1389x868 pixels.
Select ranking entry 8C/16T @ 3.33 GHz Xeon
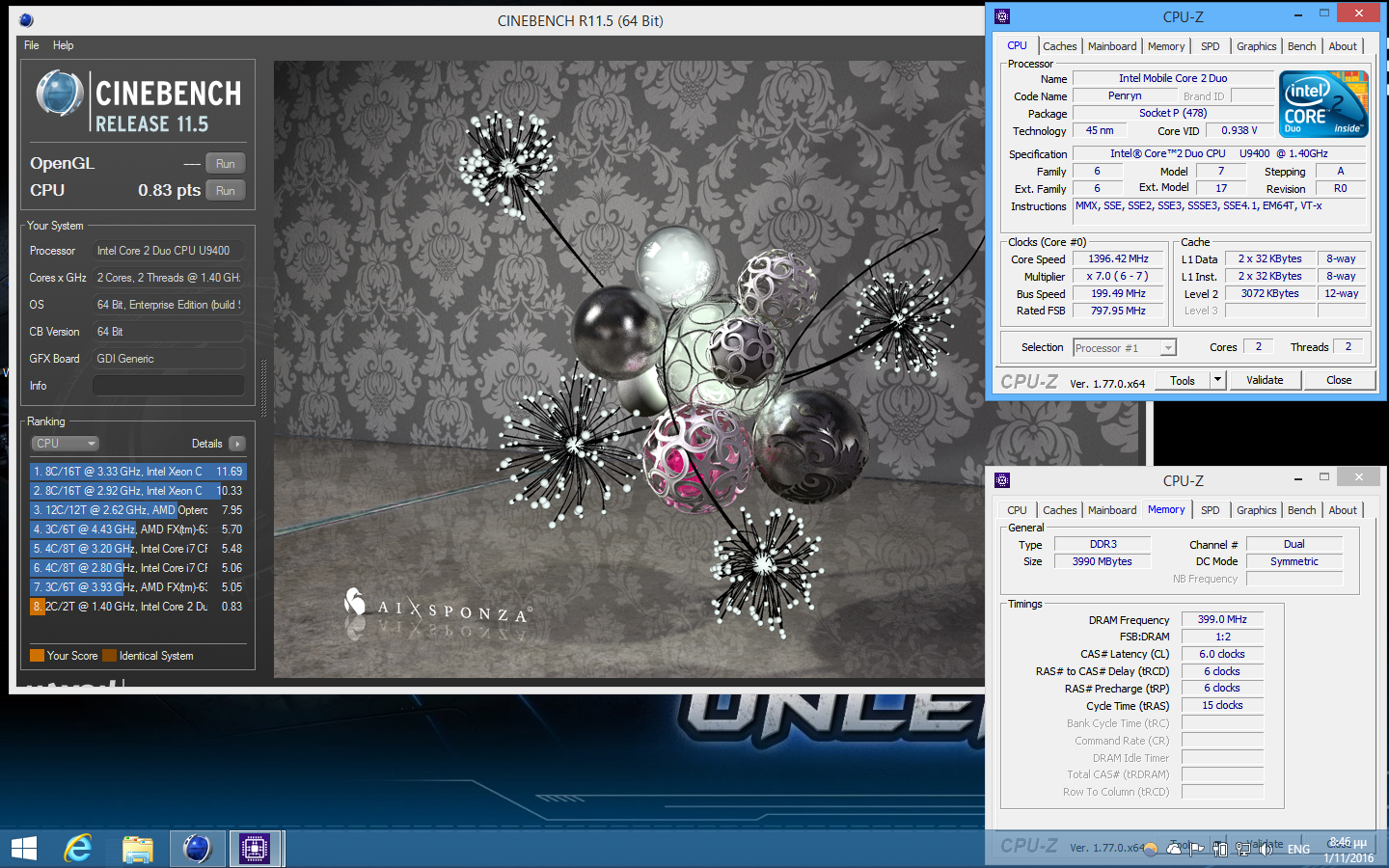[x=138, y=472]
